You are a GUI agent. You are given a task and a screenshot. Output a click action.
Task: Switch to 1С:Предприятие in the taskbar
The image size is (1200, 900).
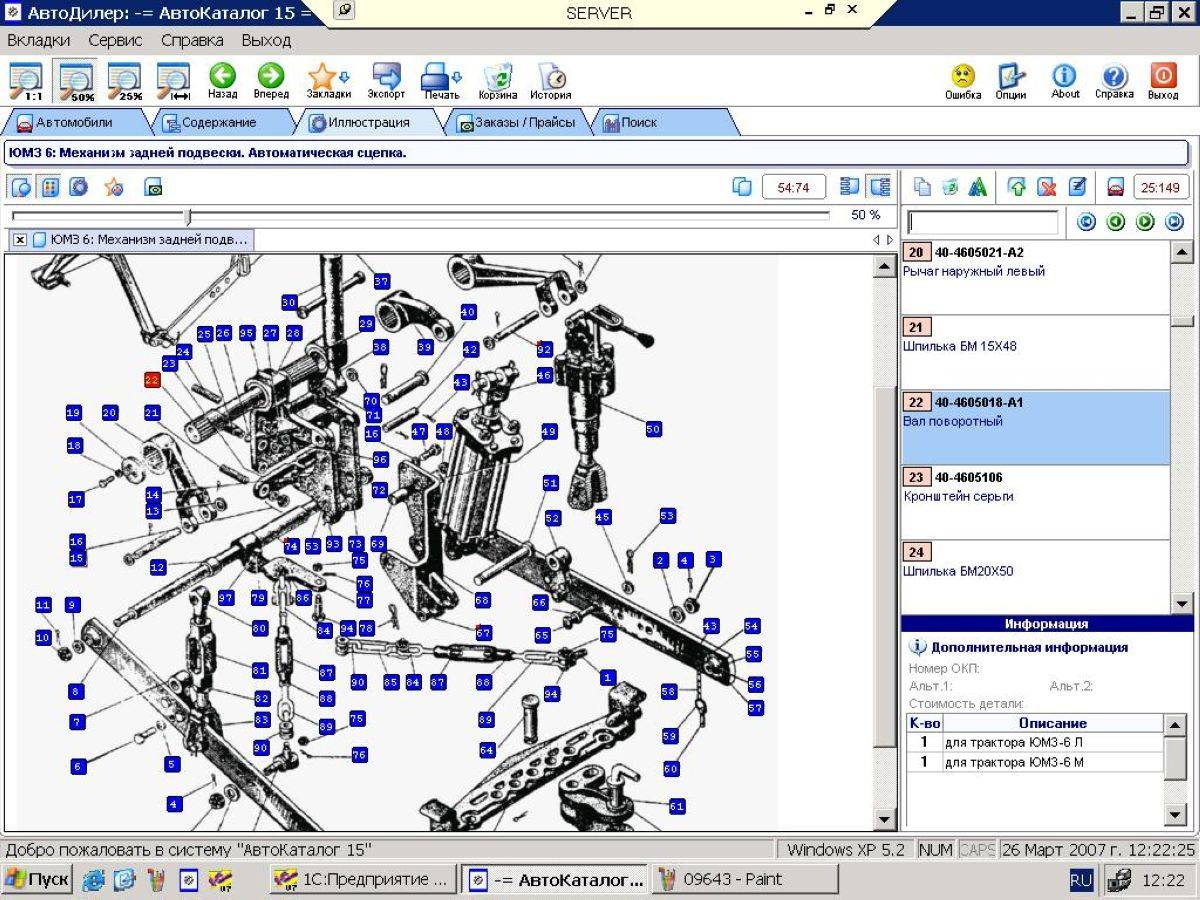tap(364, 880)
